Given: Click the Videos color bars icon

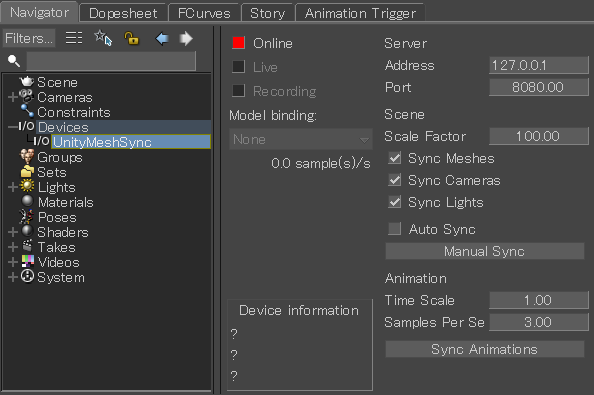Looking at the screenshot, I should click(28, 261).
